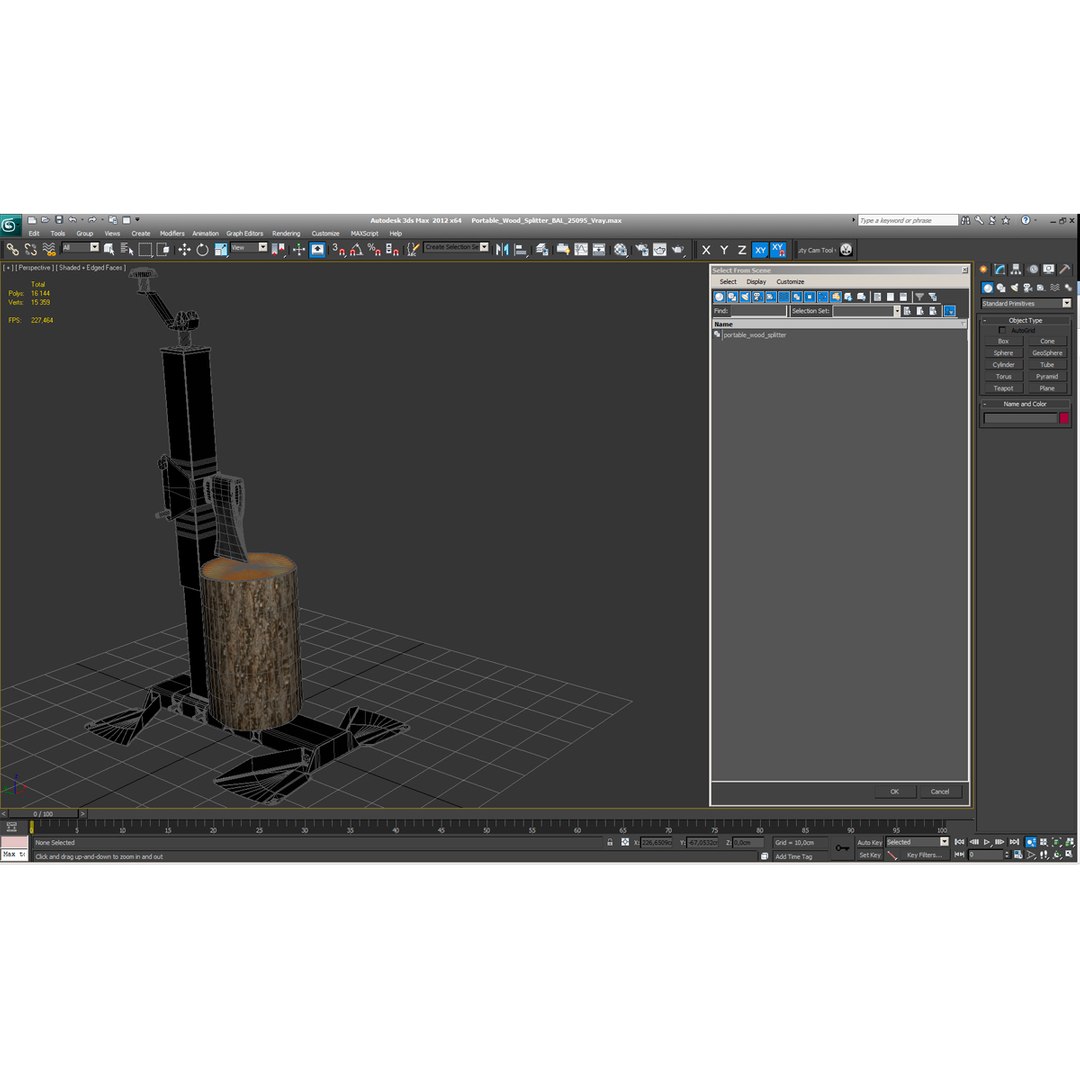Click OK in Select From Scene dialog
1080x1080 pixels.
[894, 791]
